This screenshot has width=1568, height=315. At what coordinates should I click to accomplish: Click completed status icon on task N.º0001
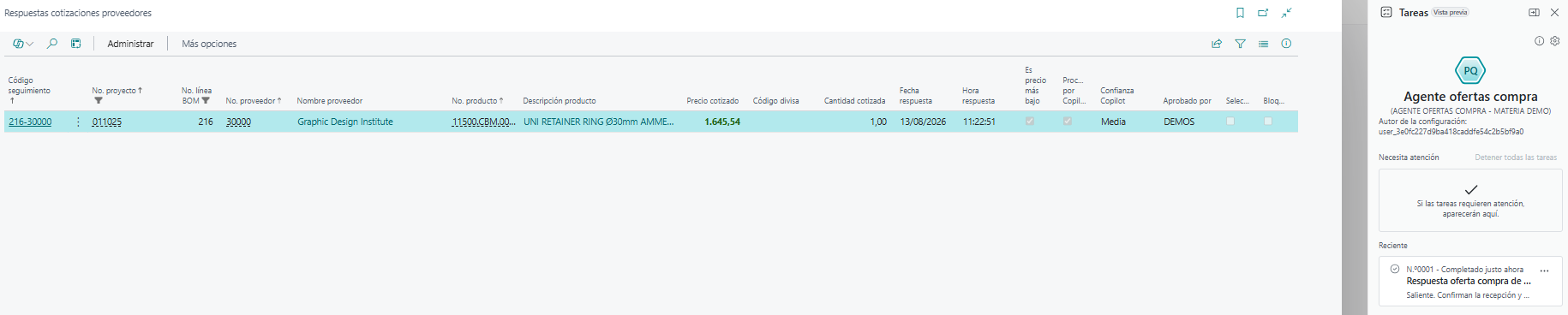tap(1395, 269)
